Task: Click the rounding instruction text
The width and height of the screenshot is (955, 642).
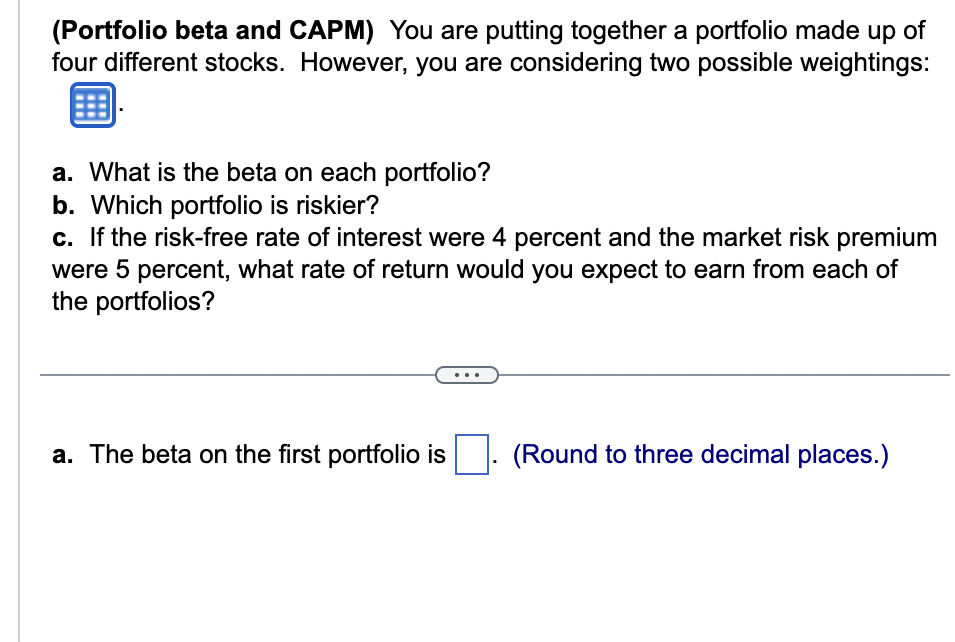Action: [x=700, y=454]
